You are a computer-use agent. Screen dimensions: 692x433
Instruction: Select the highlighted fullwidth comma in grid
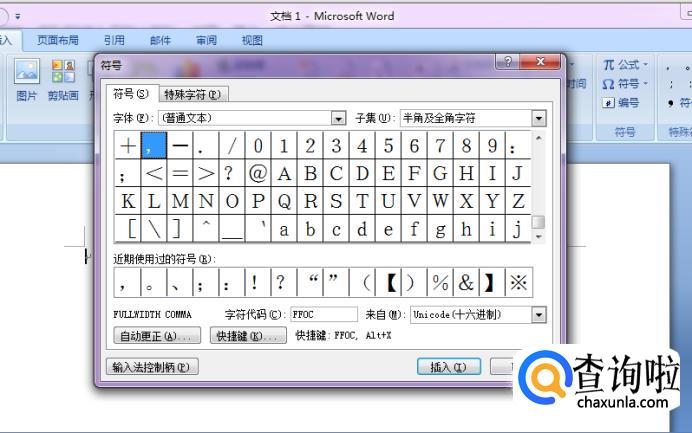coord(154,146)
